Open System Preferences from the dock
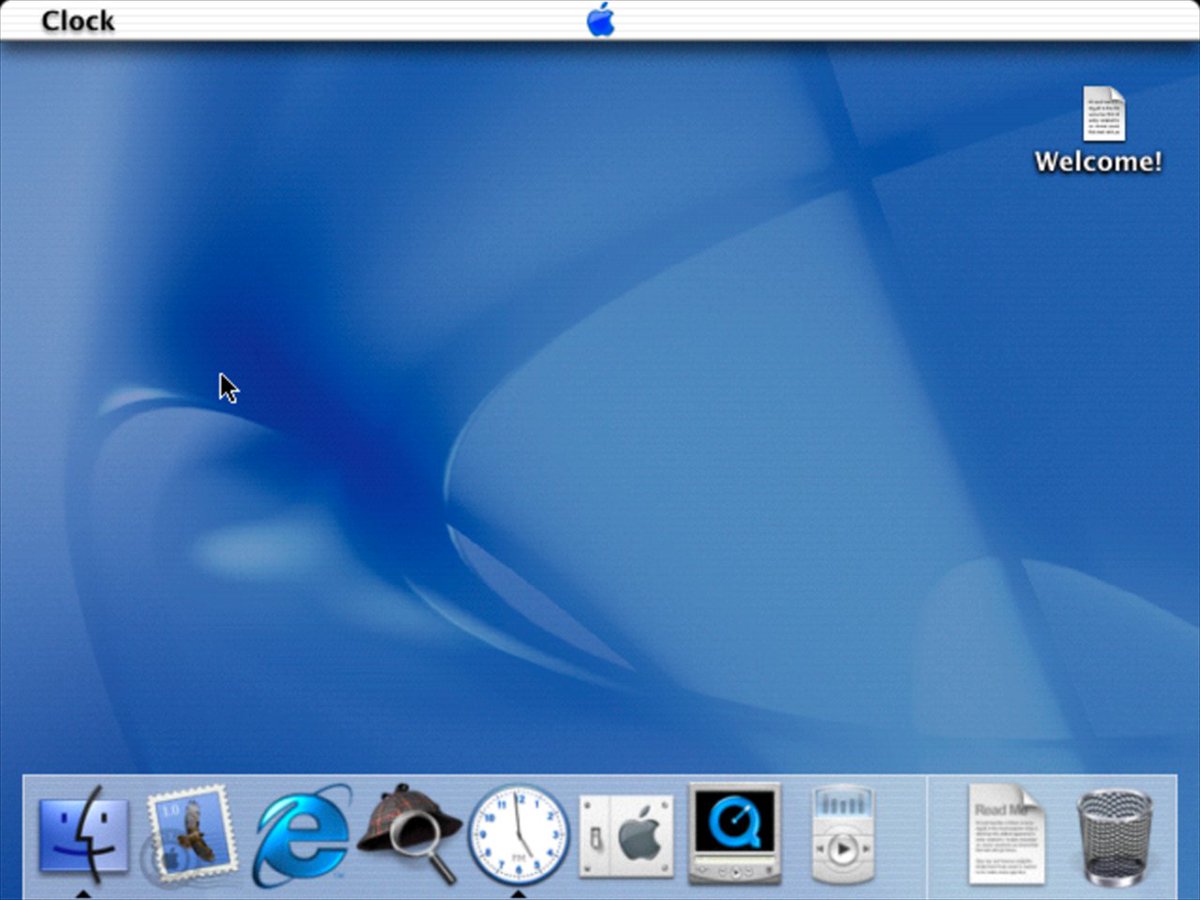This screenshot has width=1200, height=900. (x=627, y=837)
